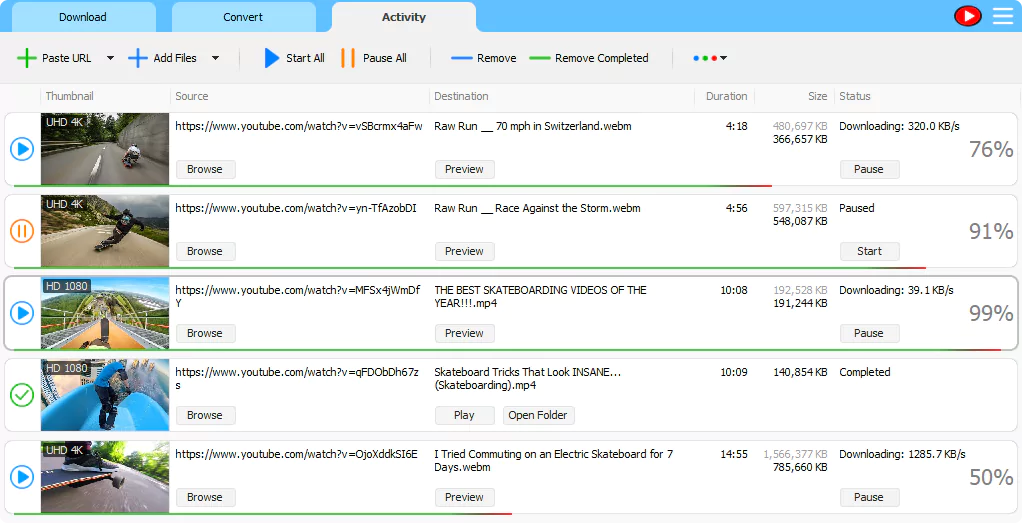
Task: Click thumbnail of Race Against the Storm video
Action: [105, 231]
